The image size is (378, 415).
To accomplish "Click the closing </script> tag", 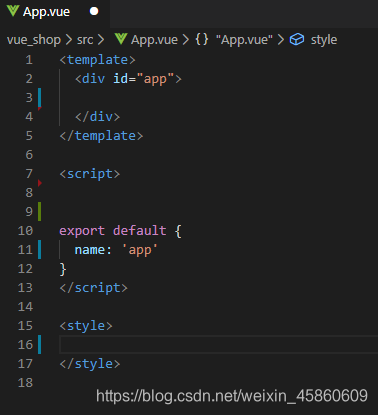I will (93, 288).
